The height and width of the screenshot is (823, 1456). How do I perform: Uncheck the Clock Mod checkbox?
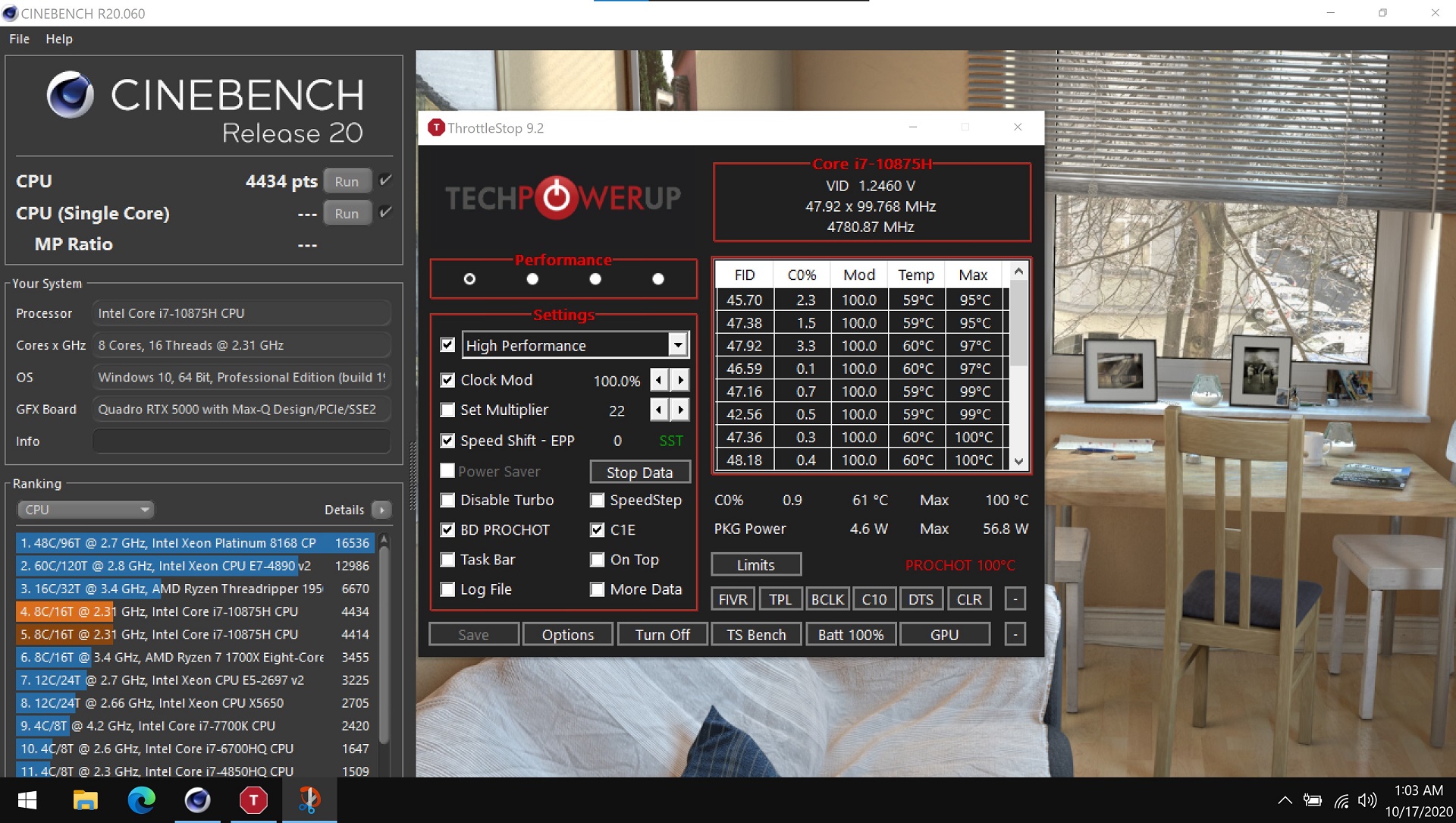coord(447,380)
